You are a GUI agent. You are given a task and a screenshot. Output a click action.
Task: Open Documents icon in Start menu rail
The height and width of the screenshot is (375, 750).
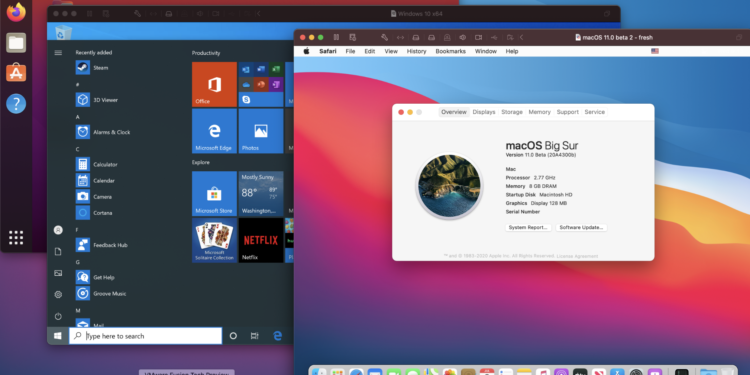pos(58,252)
